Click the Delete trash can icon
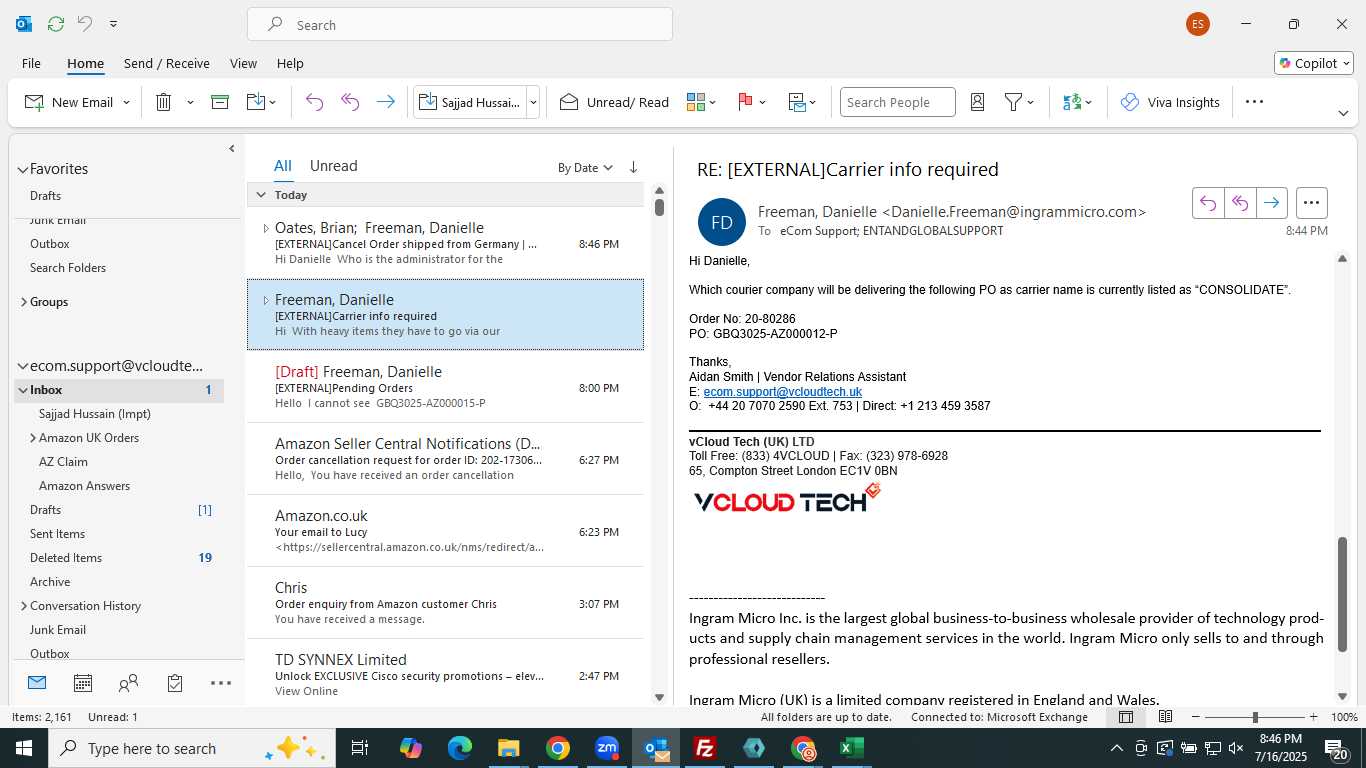Viewport: 1366px width, 768px height. [x=164, y=102]
